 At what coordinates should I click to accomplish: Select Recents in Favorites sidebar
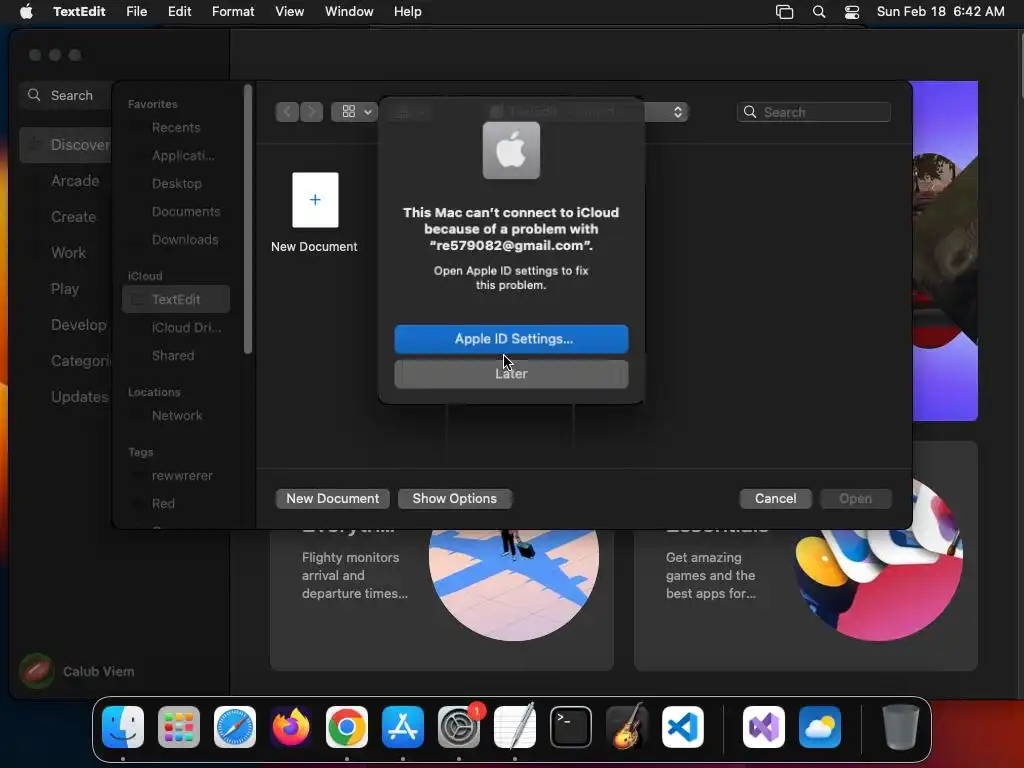tap(176, 127)
